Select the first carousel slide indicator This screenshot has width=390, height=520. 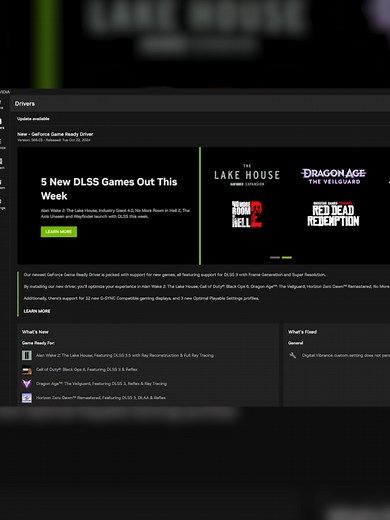pyautogui.click(x=275, y=257)
